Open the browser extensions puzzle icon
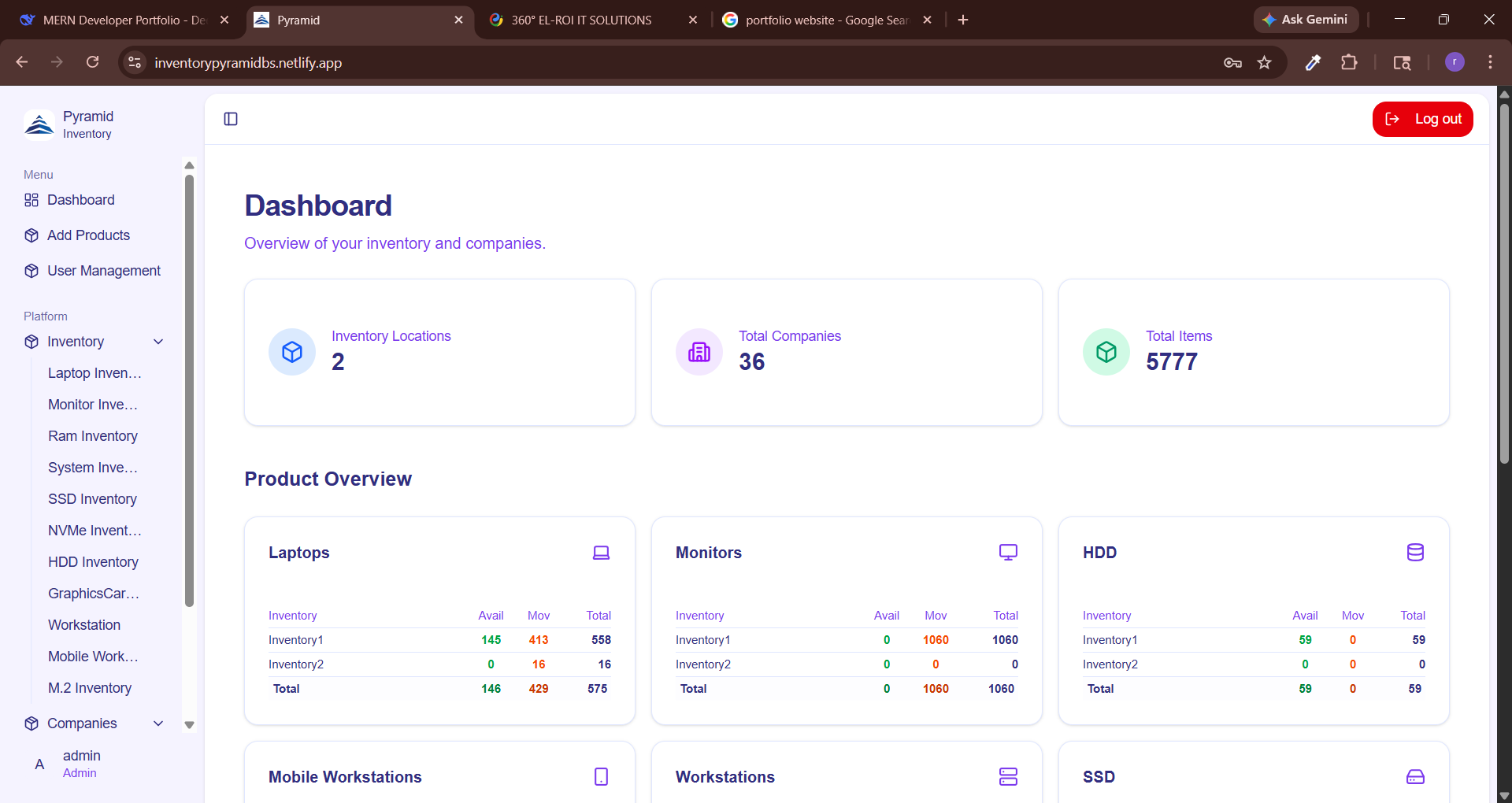Image resolution: width=1512 pixels, height=803 pixels. 1349,62
